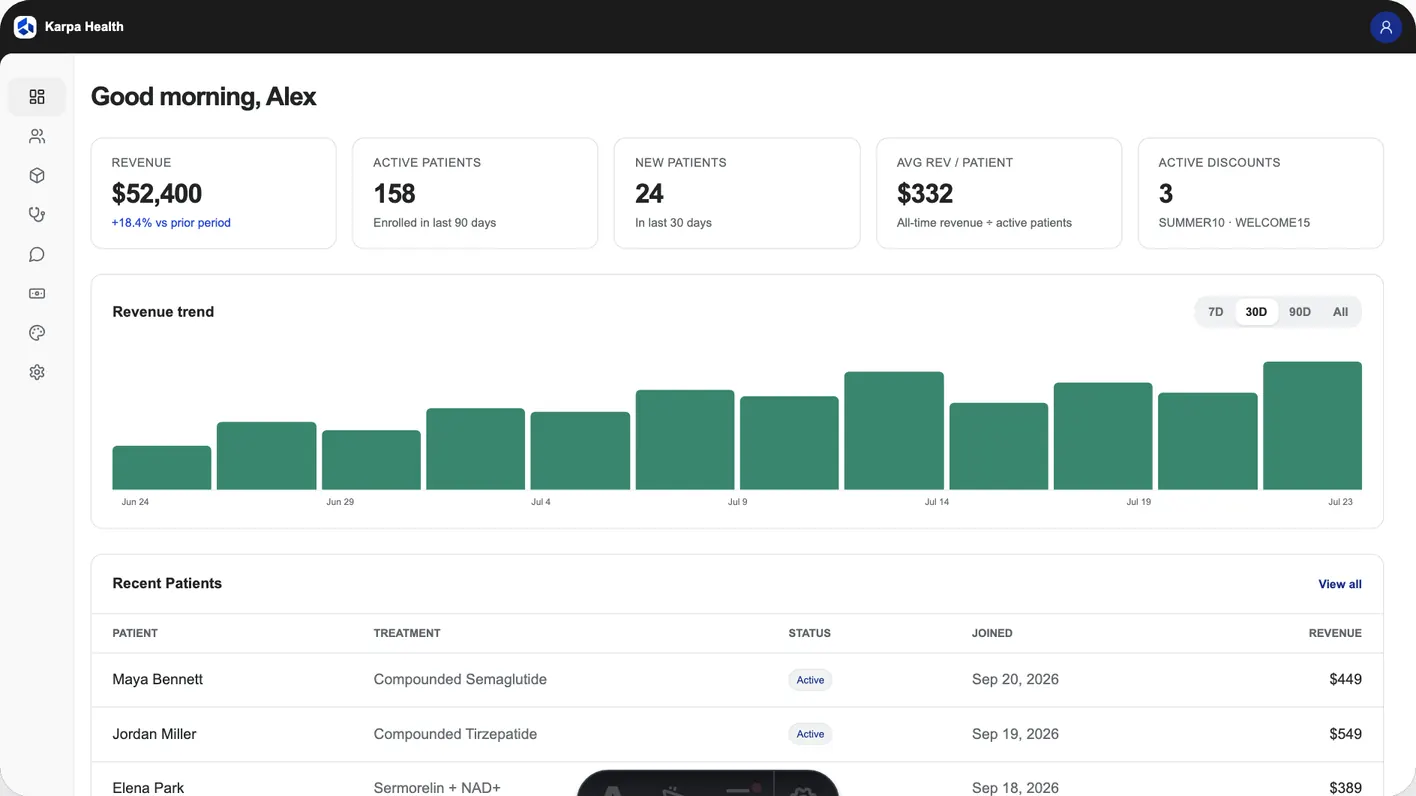The width and height of the screenshot is (1416, 796).
Task: Click Maya Bennett's Active status badge
Action: 810,680
